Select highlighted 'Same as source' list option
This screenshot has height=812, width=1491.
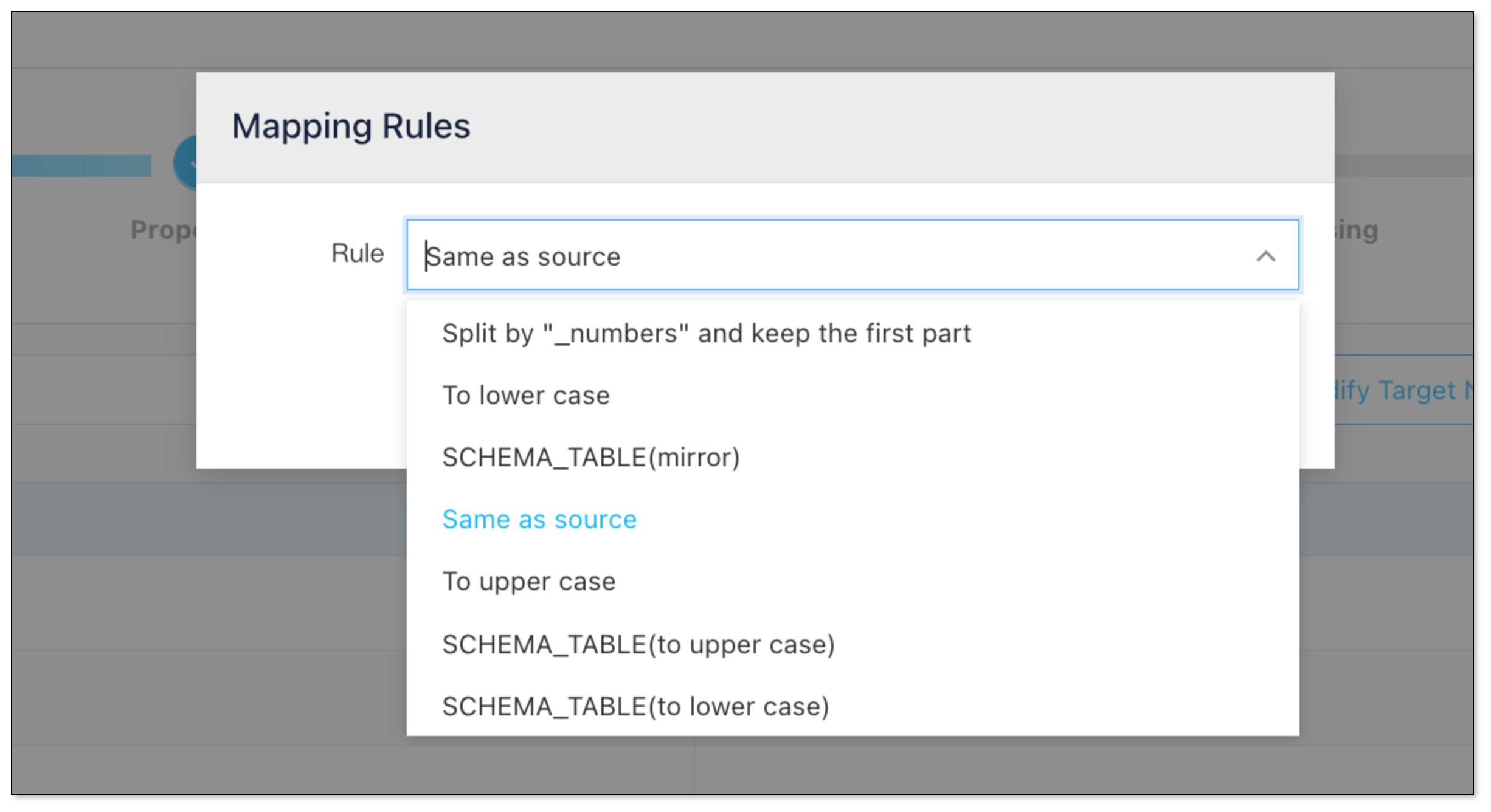tap(539, 520)
